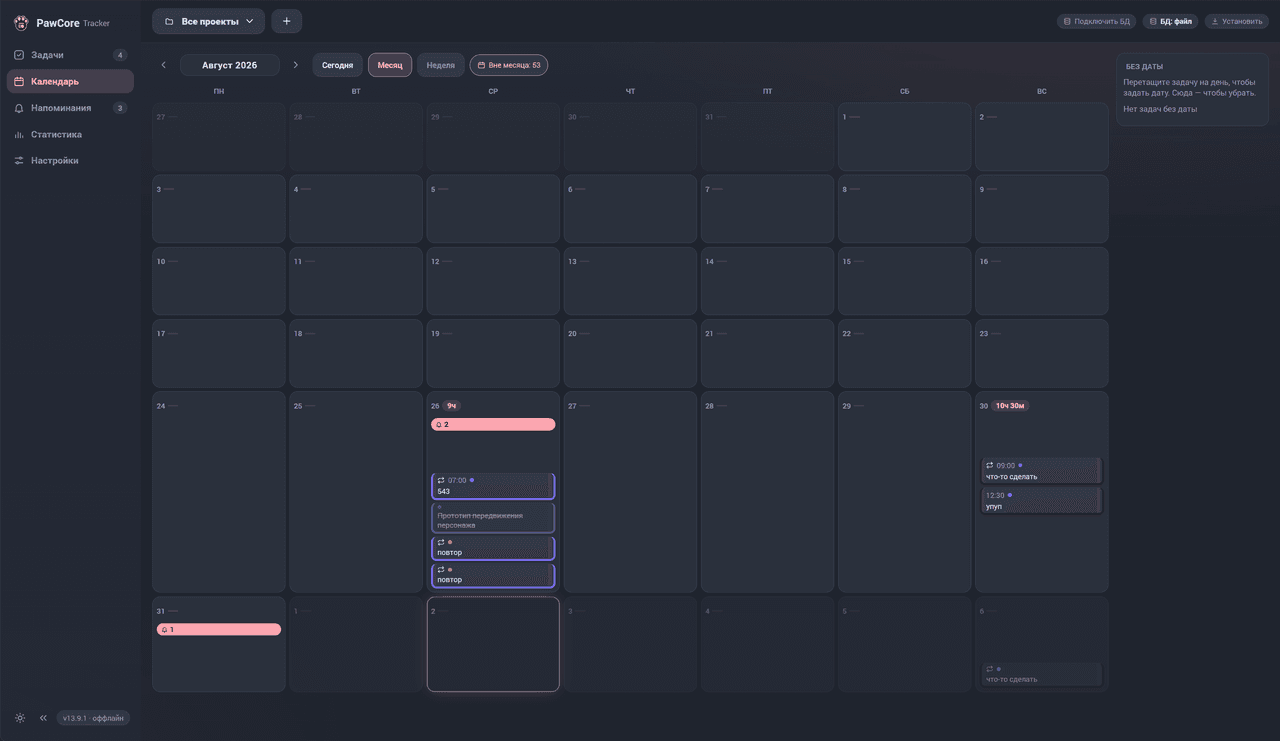Image resolution: width=1280 pixels, height=741 pixels.
Task: Open the strikethrough task Прототип передвижения персонажа
Action: click(493, 518)
